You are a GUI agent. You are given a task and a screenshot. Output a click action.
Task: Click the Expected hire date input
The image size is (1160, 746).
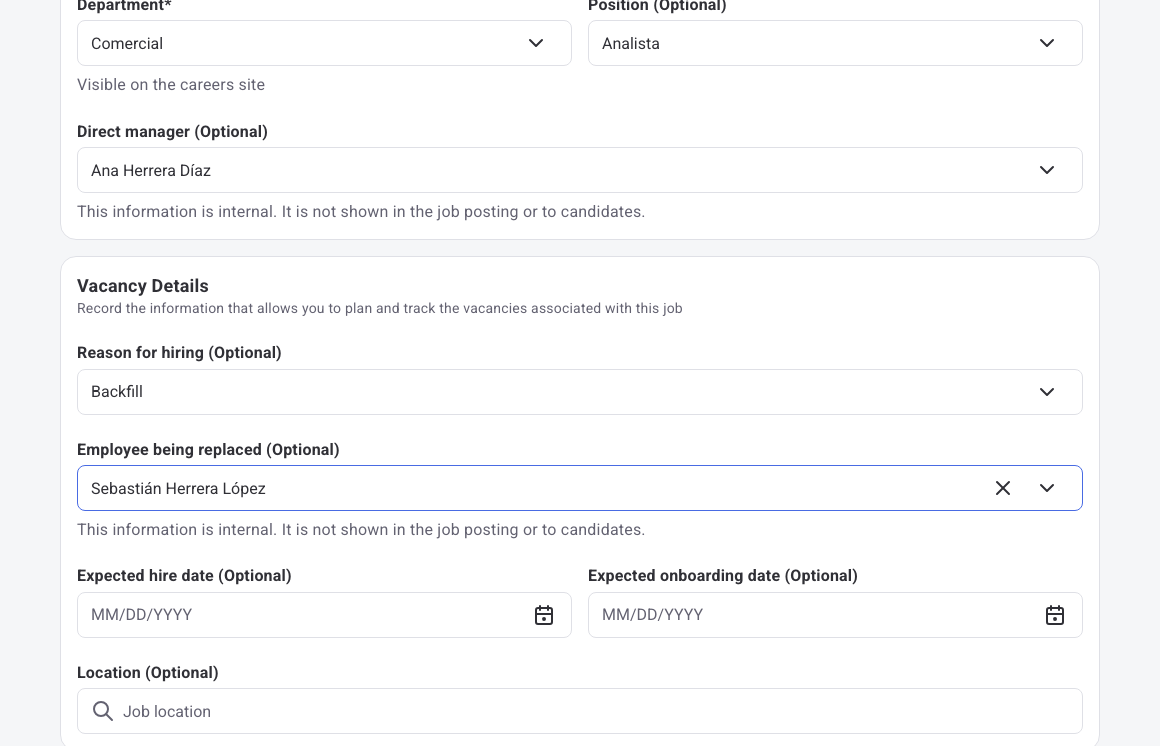click(x=324, y=615)
